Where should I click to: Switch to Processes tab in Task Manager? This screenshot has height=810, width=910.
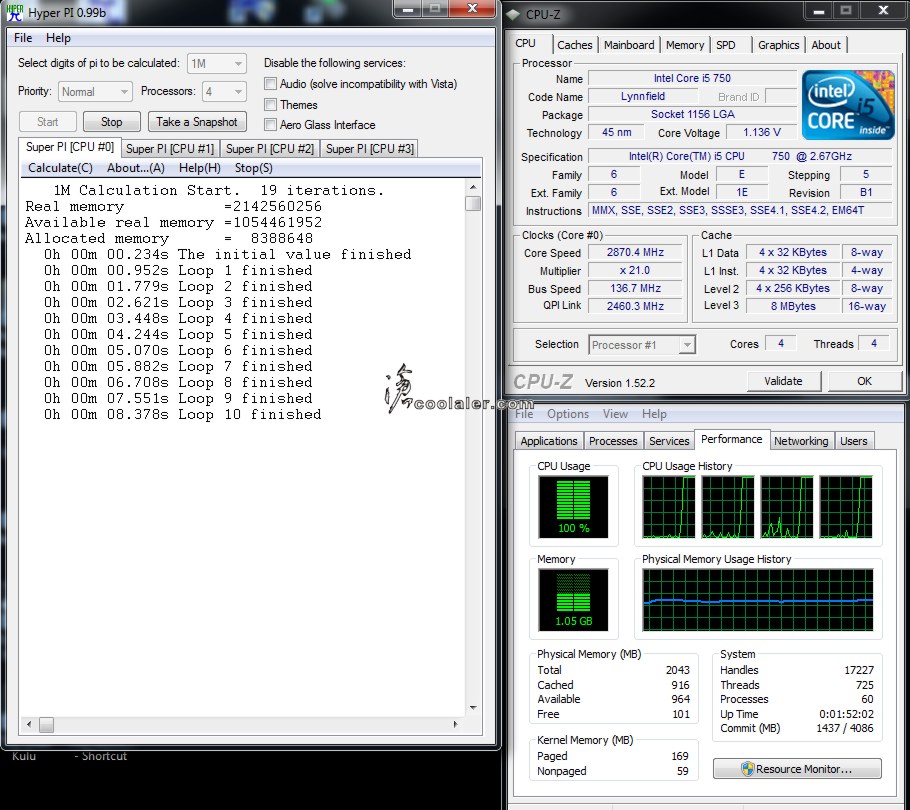[613, 441]
